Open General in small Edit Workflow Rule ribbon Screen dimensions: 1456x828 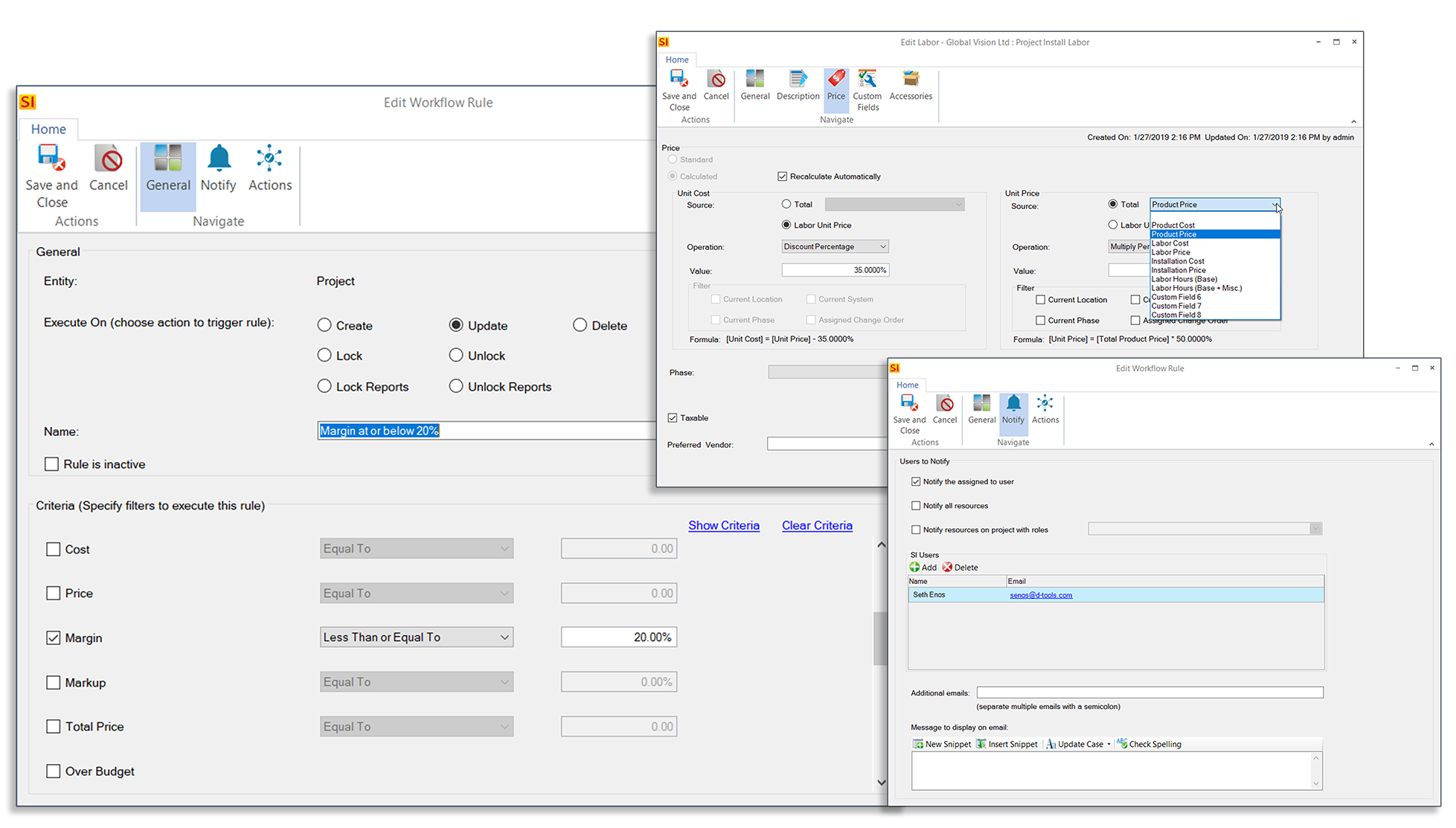click(981, 409)
